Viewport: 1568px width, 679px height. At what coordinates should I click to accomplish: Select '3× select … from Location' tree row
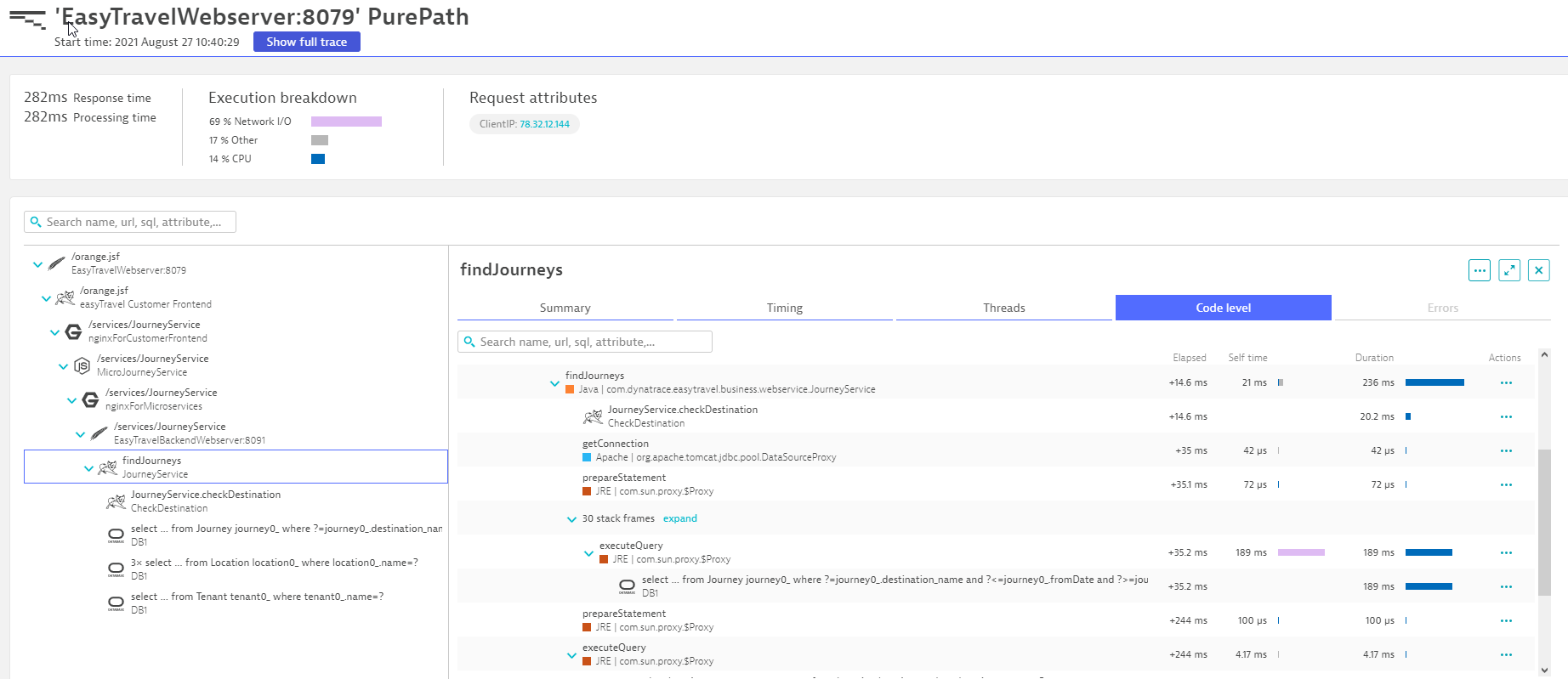pyautogui.click(x=236, y=569)
